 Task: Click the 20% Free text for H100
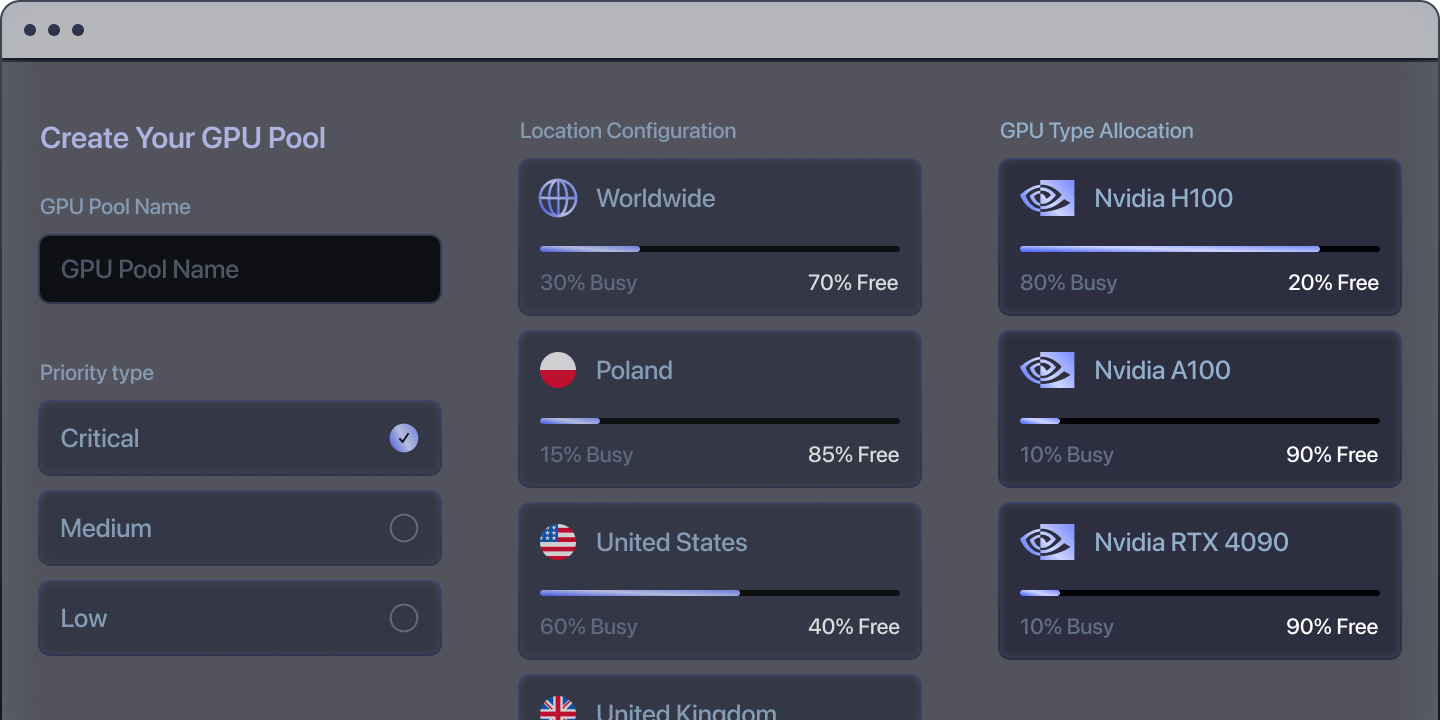(x=1333, y=283)
